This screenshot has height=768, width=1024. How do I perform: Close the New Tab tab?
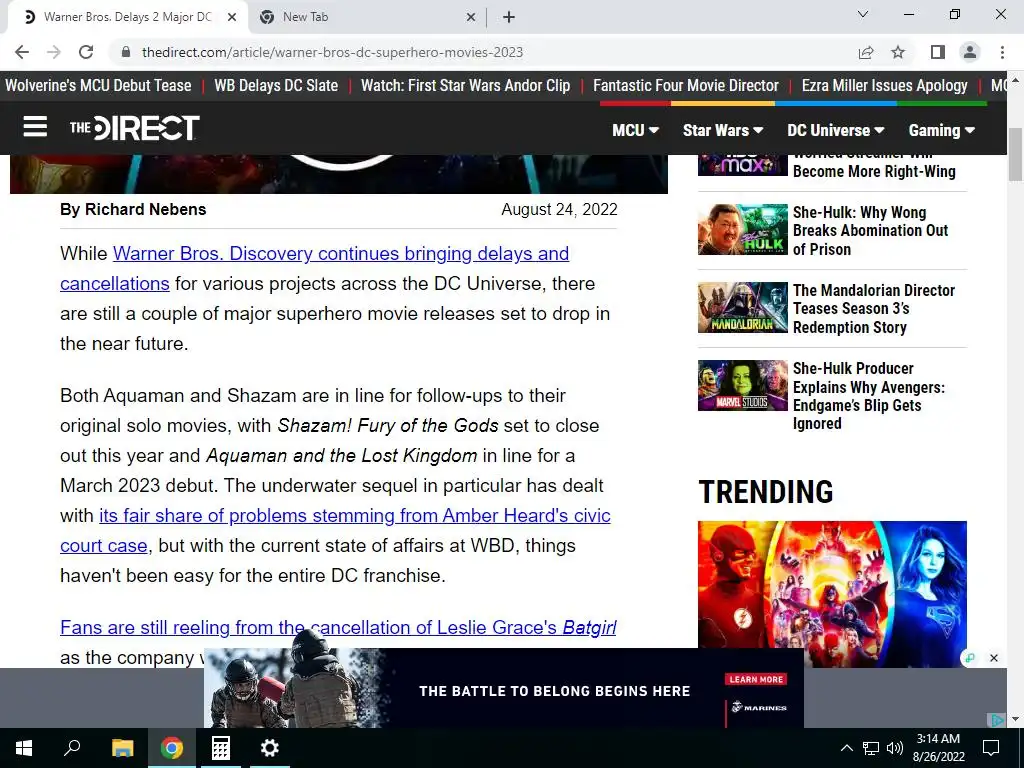click(x=471, y=17)
